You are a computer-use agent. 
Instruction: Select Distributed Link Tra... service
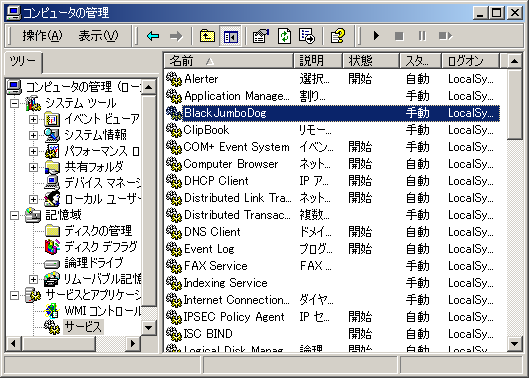point(332,198)
